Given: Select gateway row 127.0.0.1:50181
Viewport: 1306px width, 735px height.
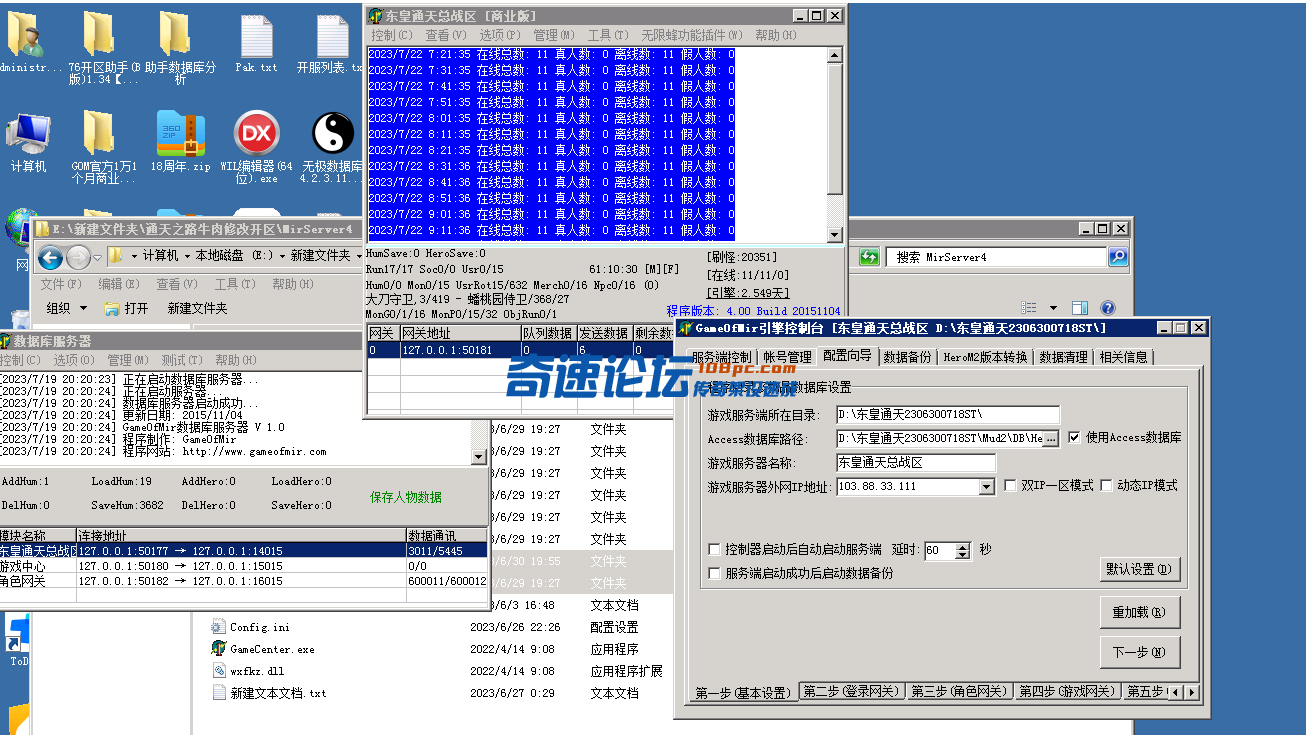Looking at the screenshot, I should [x=520, y=350].
